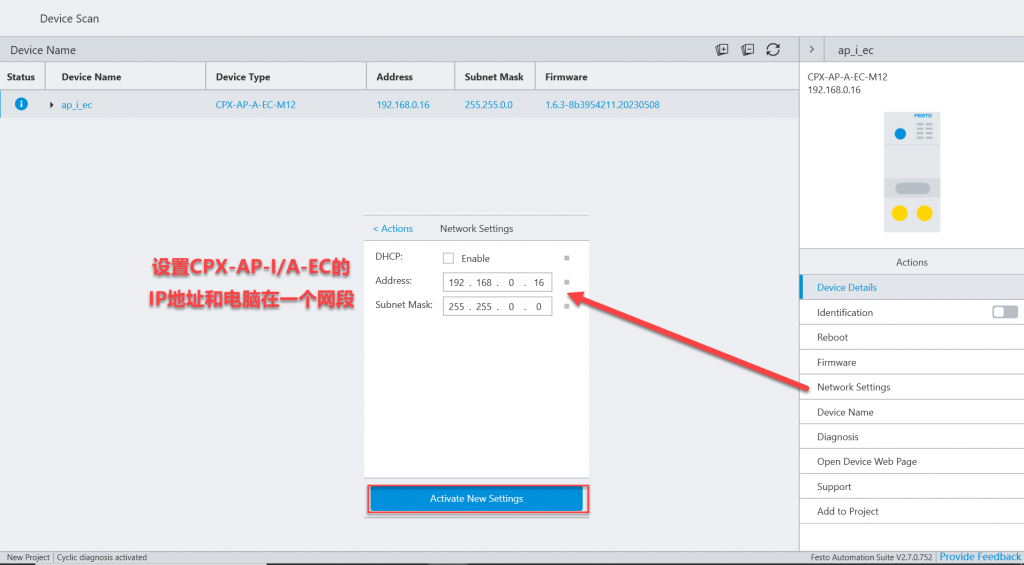Click the New Project status bar entry
Screen dimensions: 1024x565
[x=28, y=558]
